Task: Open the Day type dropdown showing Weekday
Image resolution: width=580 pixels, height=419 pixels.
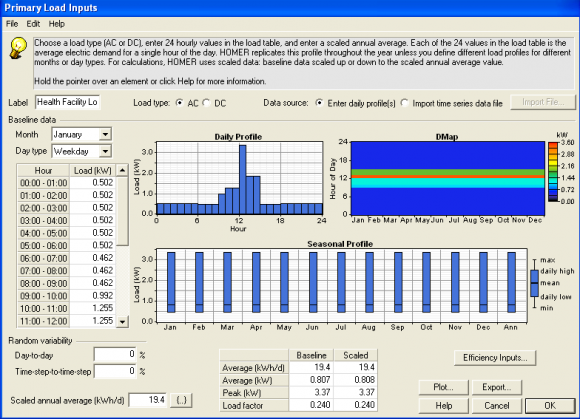Action: [x=81, y=151]
